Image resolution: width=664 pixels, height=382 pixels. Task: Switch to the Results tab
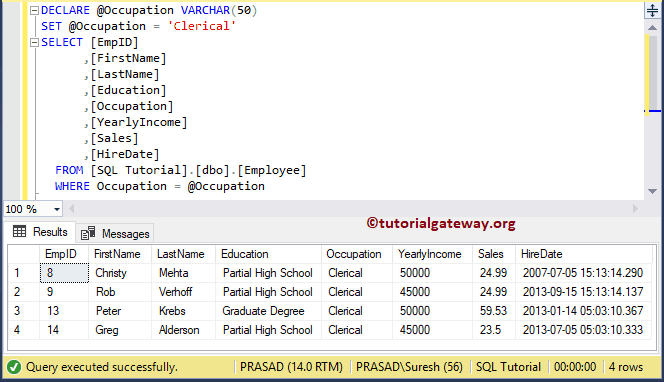click(40, 232)
